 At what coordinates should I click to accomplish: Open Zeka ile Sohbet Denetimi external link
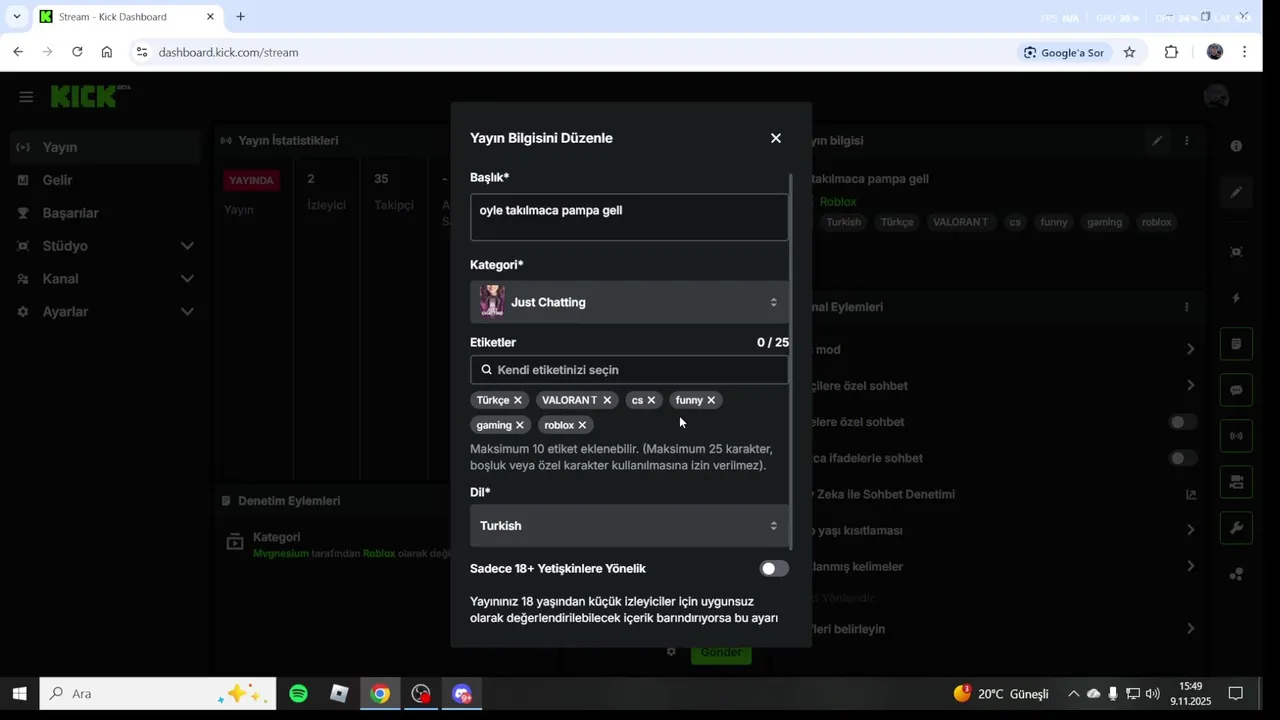[x=1190, y=494]
